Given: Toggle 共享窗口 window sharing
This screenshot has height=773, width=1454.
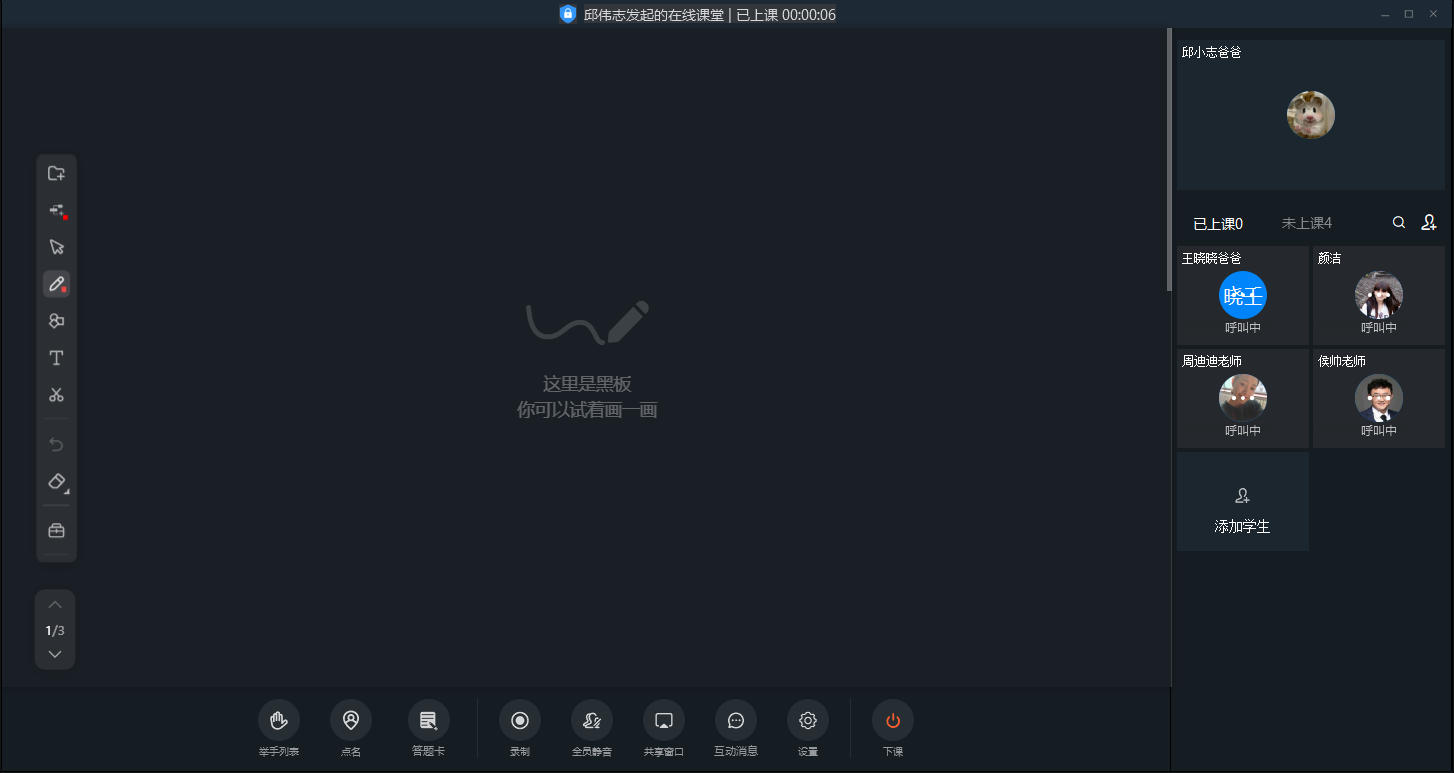Looking at the screenshot, I should 663,720.
